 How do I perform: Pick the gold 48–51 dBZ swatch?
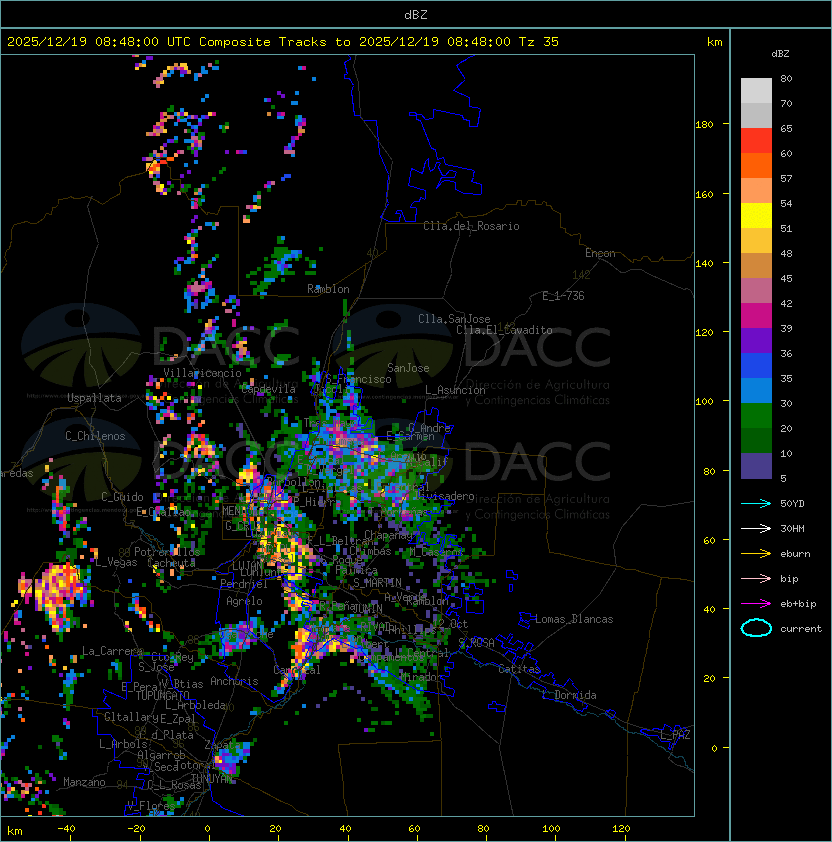[x=756, y=241]
